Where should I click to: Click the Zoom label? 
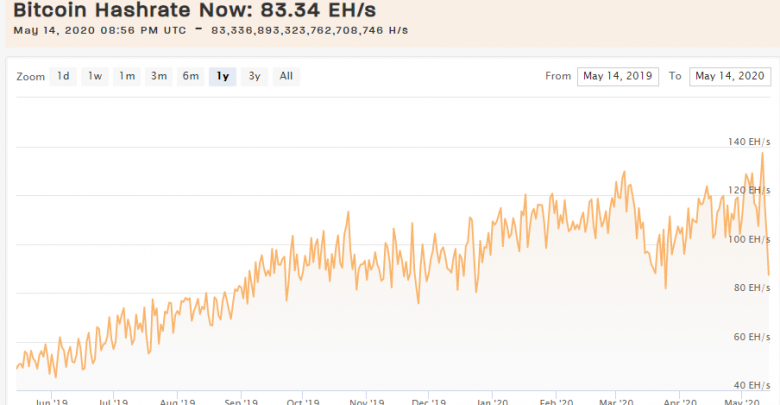30,77
